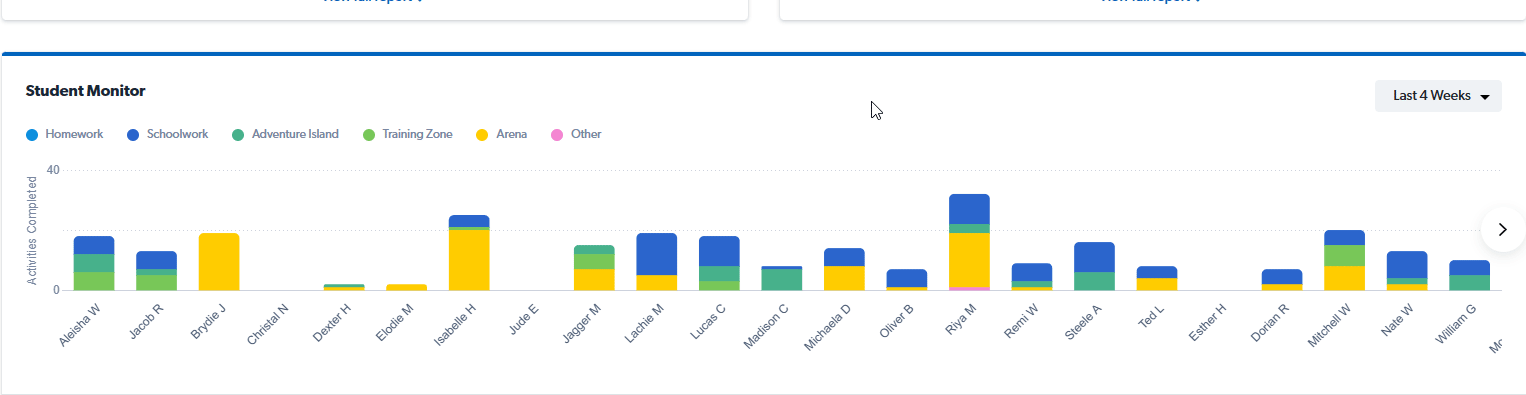The image size is (1526, 395).
Task: Click the Training Zone legend dot
Action: tap(369, 134)
